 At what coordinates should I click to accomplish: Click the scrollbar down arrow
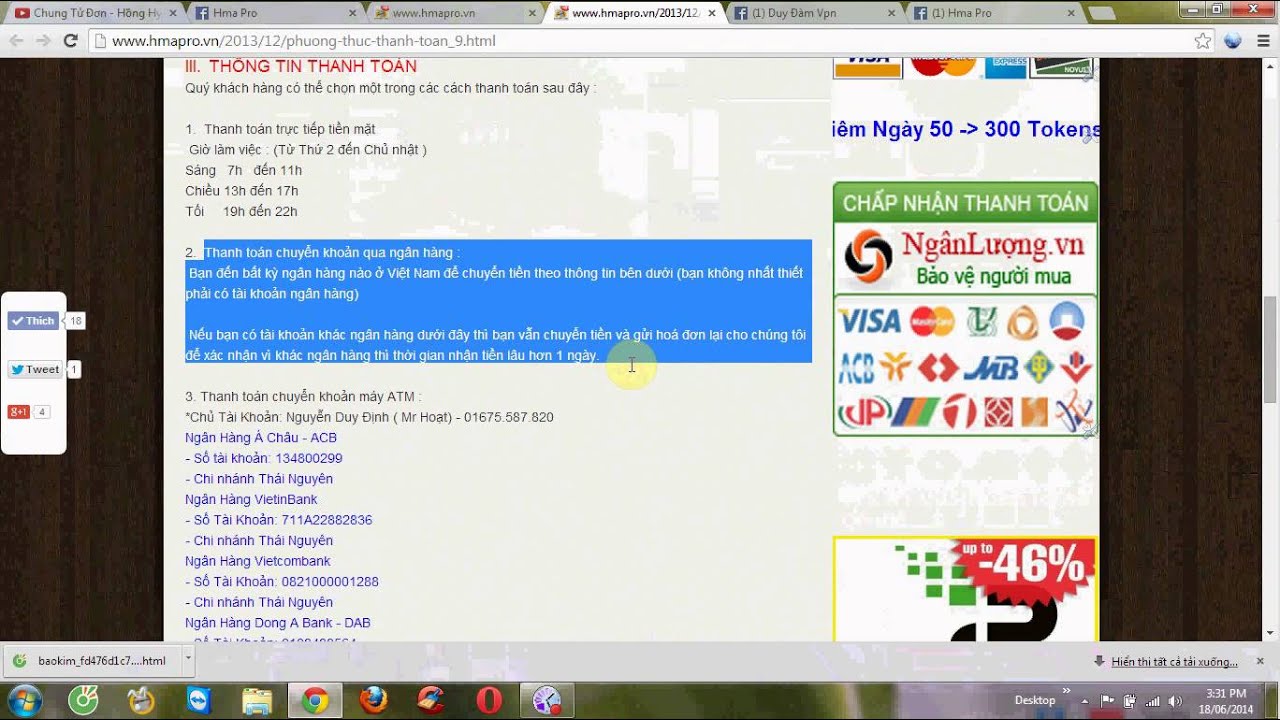click(x=1271, y=634)
